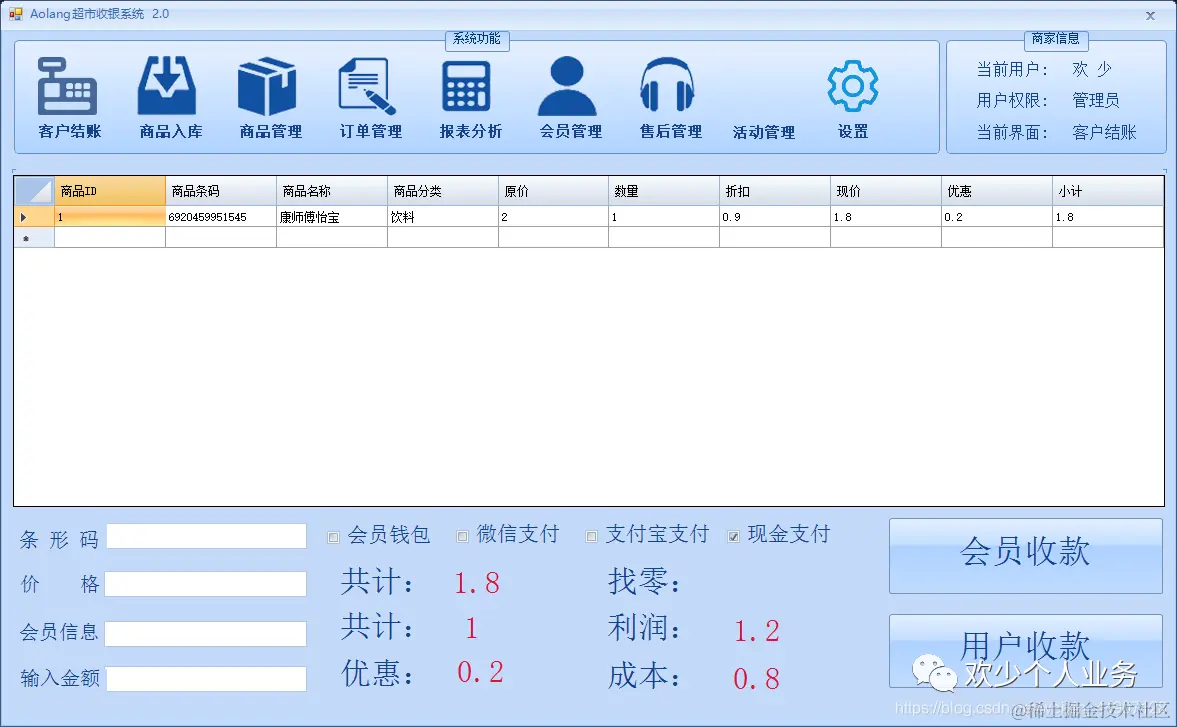Click the 条形码 barcode input field

pyautogui.click(x=205, y=536)
